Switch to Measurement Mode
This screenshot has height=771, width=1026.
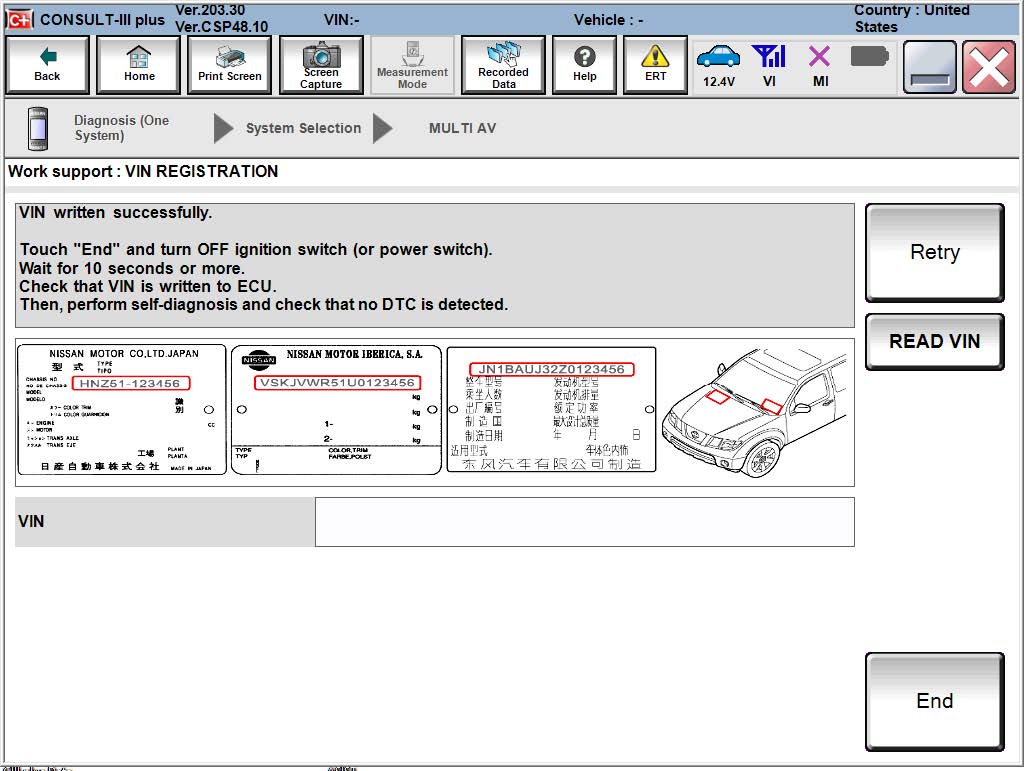tap(412, 65)
